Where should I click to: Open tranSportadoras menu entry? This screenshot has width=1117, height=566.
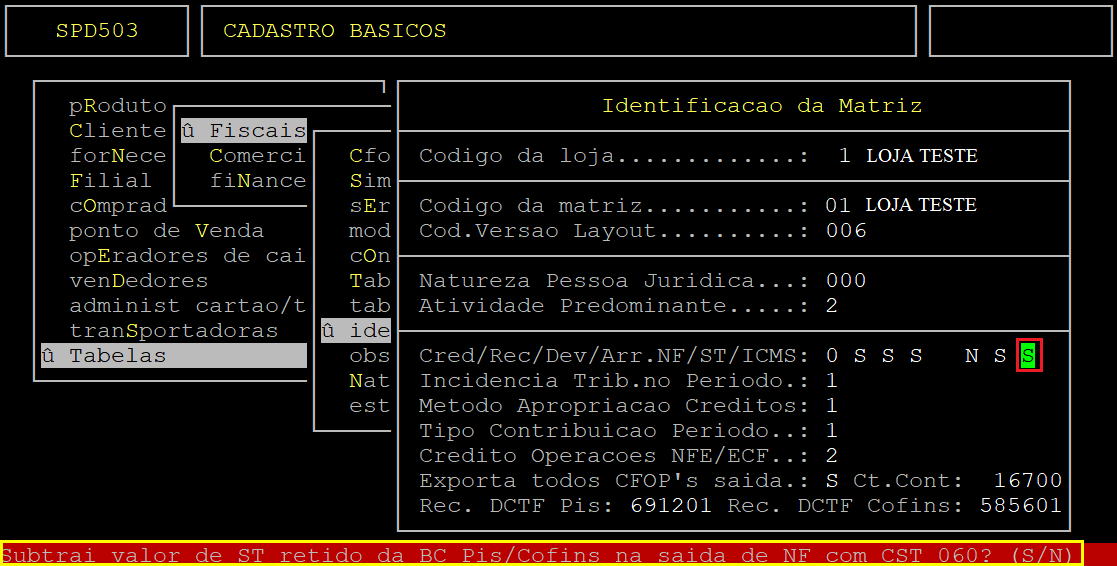tap(173, 331)
